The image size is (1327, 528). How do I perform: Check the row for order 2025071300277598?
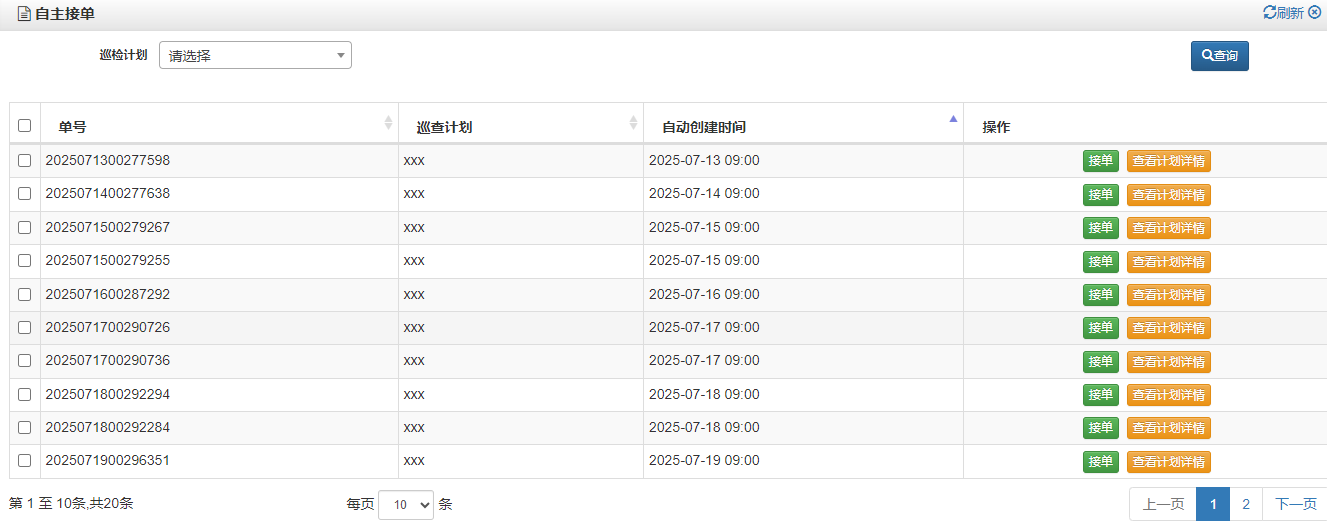pyautogui.click(x=25, y=161)
